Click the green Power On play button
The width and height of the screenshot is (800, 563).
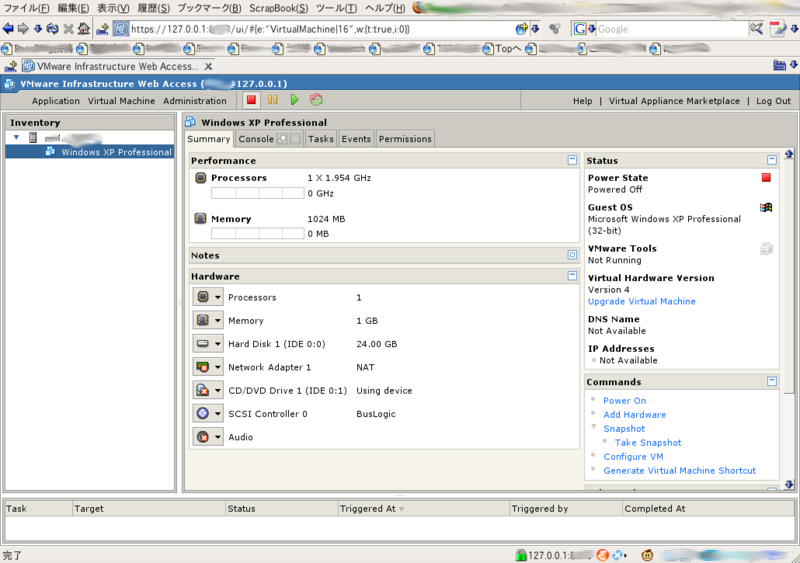(x=294, y=100)
